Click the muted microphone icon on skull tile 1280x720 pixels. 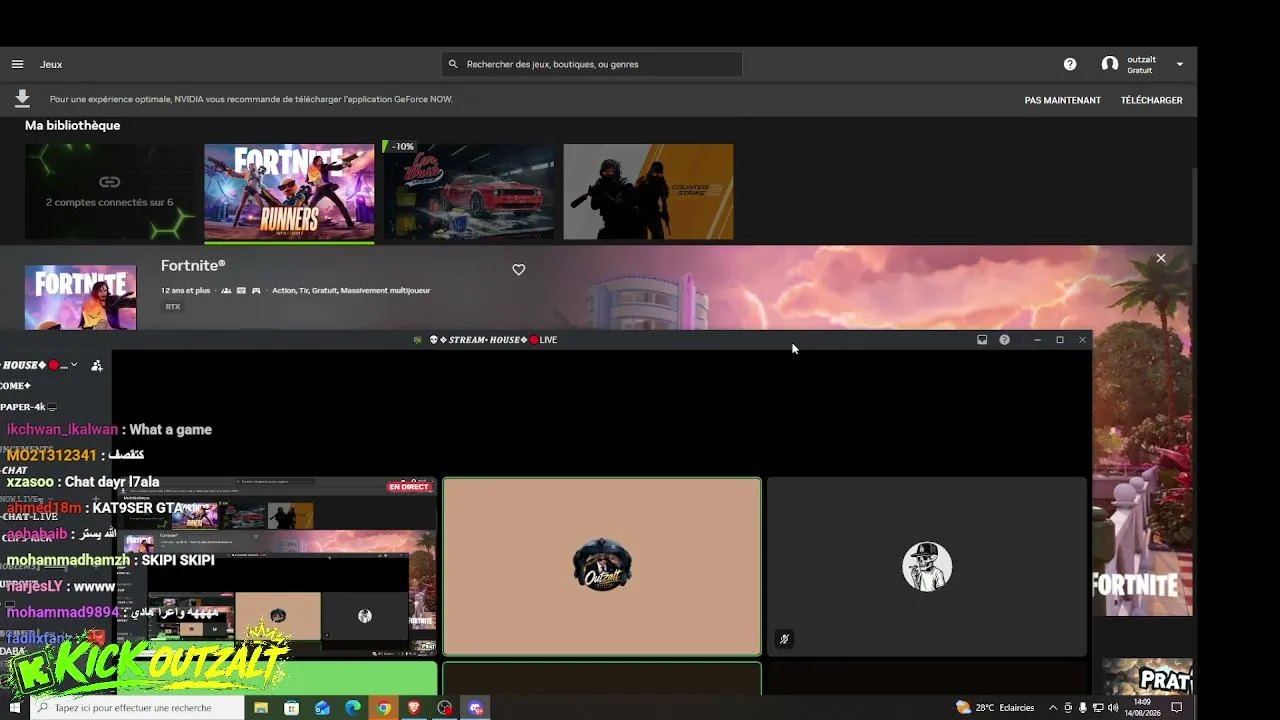click(x=785, y=639)
